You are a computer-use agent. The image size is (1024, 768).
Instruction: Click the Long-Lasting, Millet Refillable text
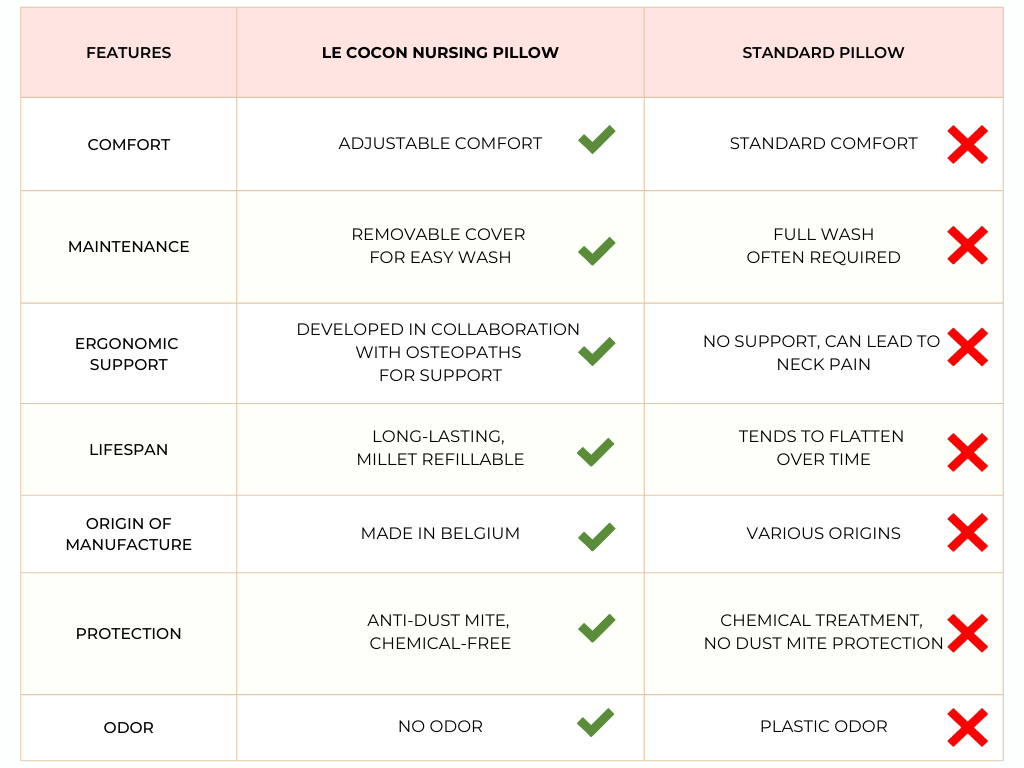(x=440, y=448)
